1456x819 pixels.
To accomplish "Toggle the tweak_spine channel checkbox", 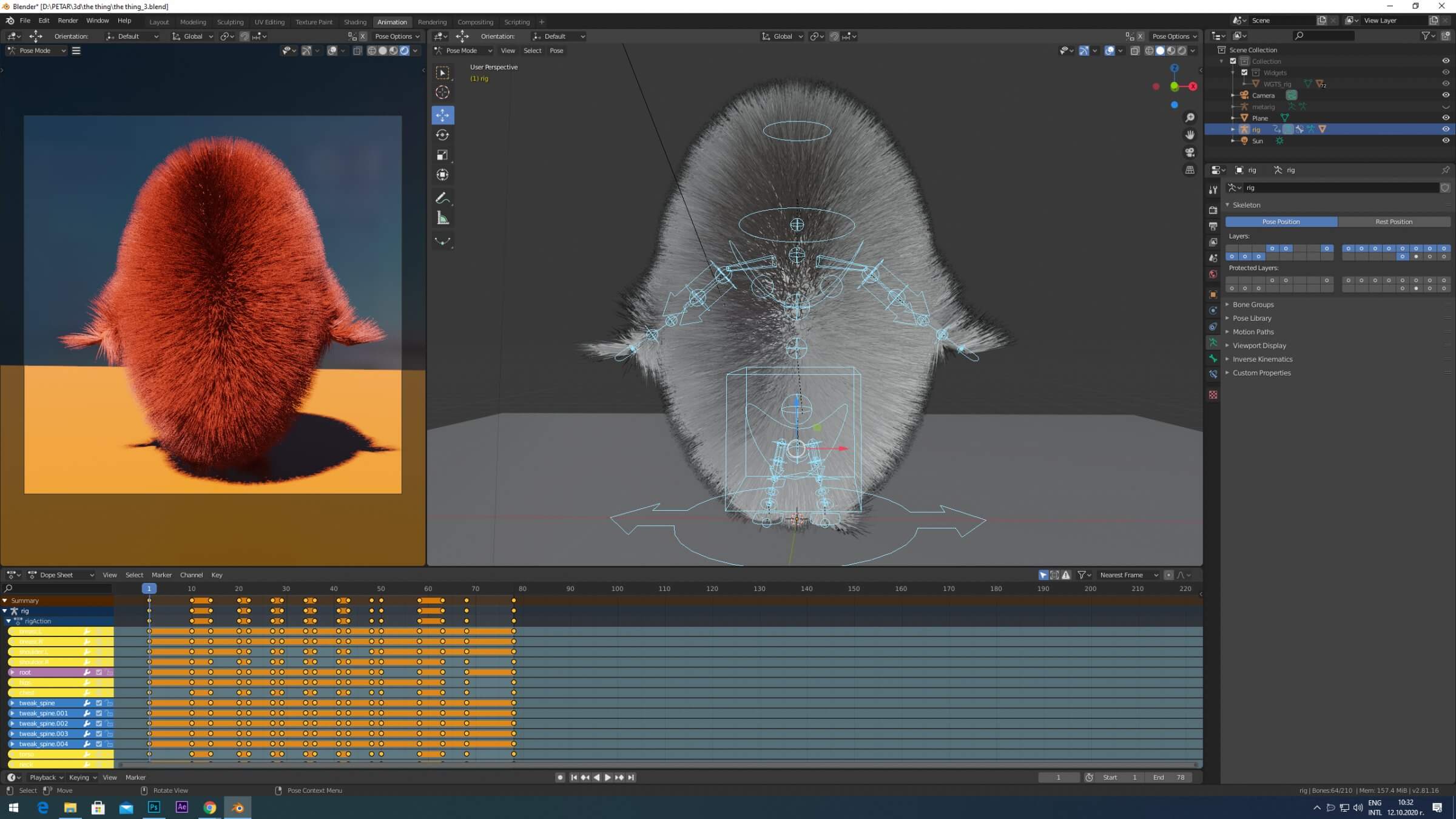I will click(x=99, y=703).
